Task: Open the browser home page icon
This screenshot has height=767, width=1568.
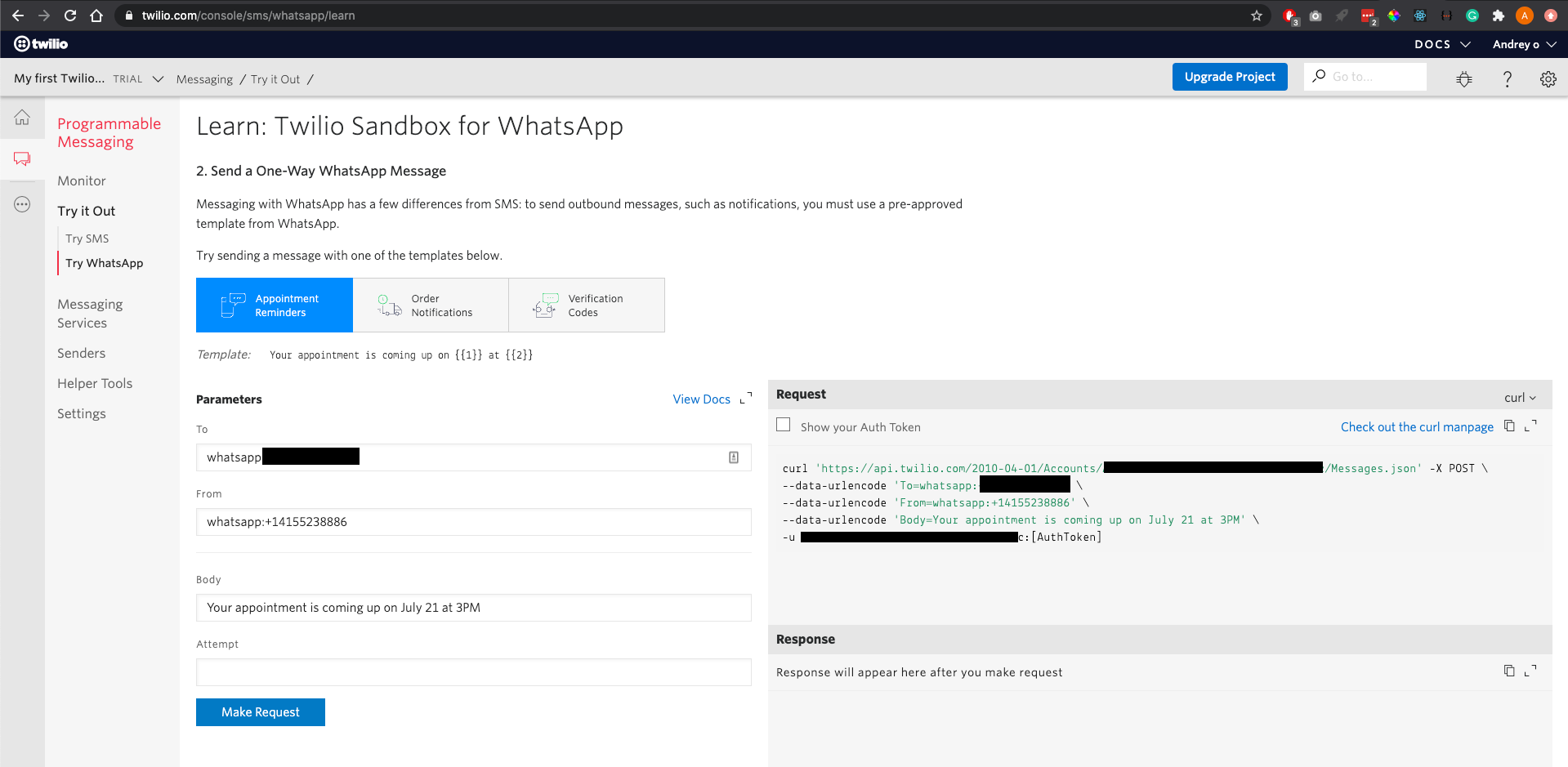Action: tap(96, 16)
